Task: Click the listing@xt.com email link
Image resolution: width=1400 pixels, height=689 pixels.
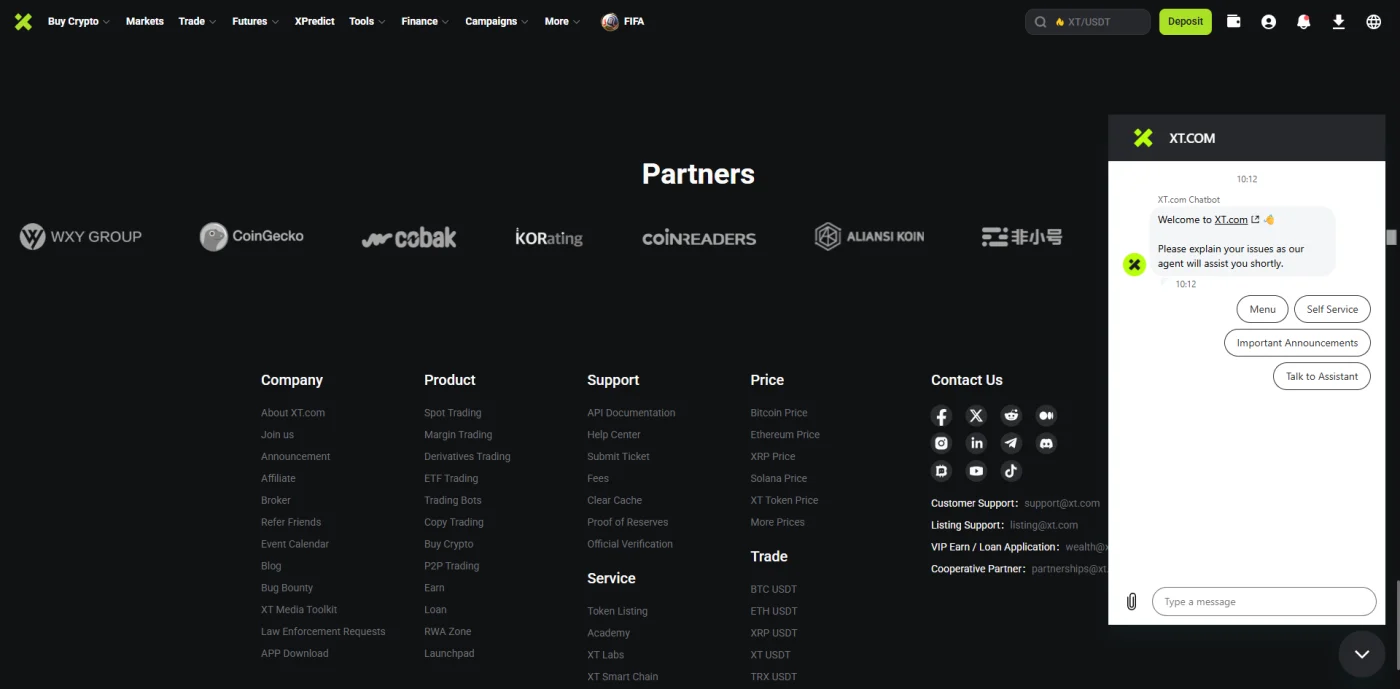Action: click(1044, 525)
